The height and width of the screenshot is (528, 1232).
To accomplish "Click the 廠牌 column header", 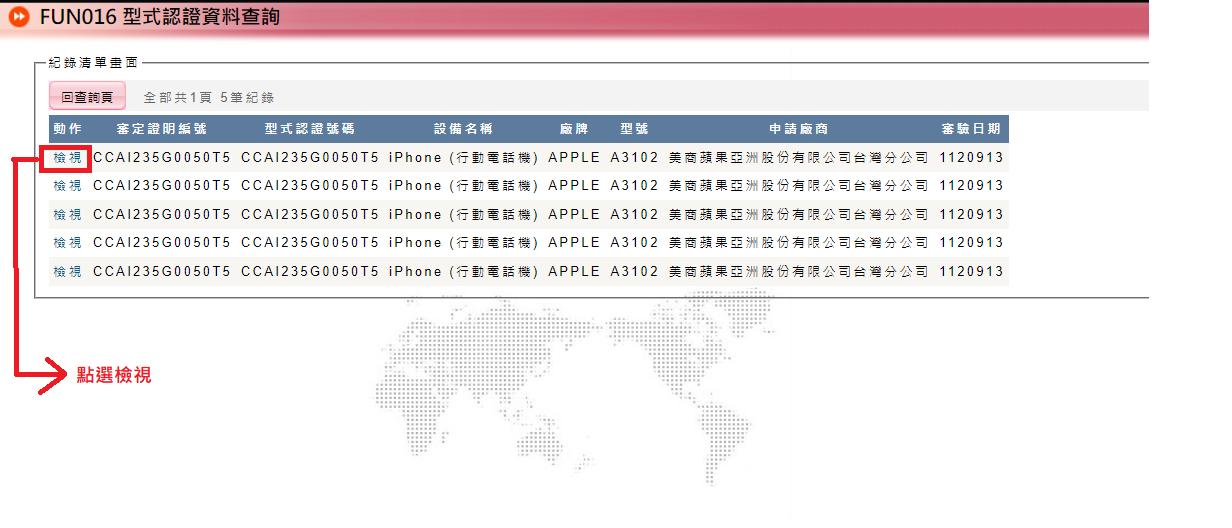I will 574,129.
